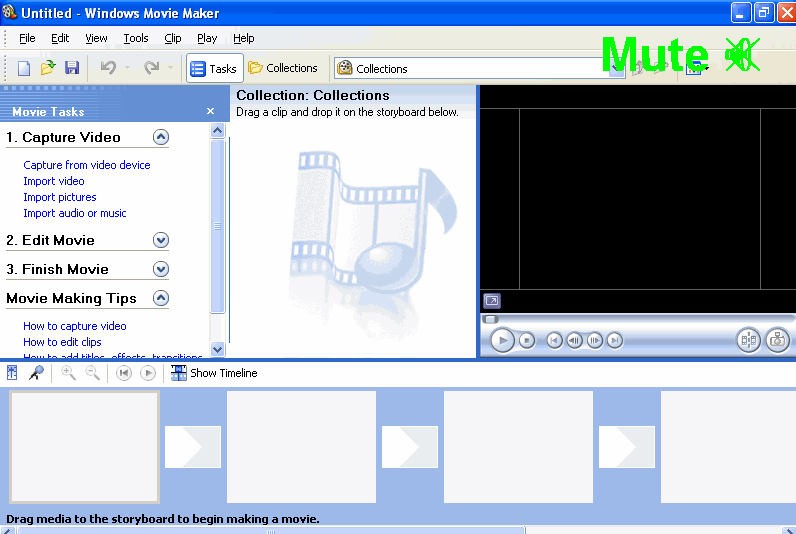The image size is (796, 534).
Task: Click the monitor Back button
Action: pyautogui.click(x=554, y=340)
